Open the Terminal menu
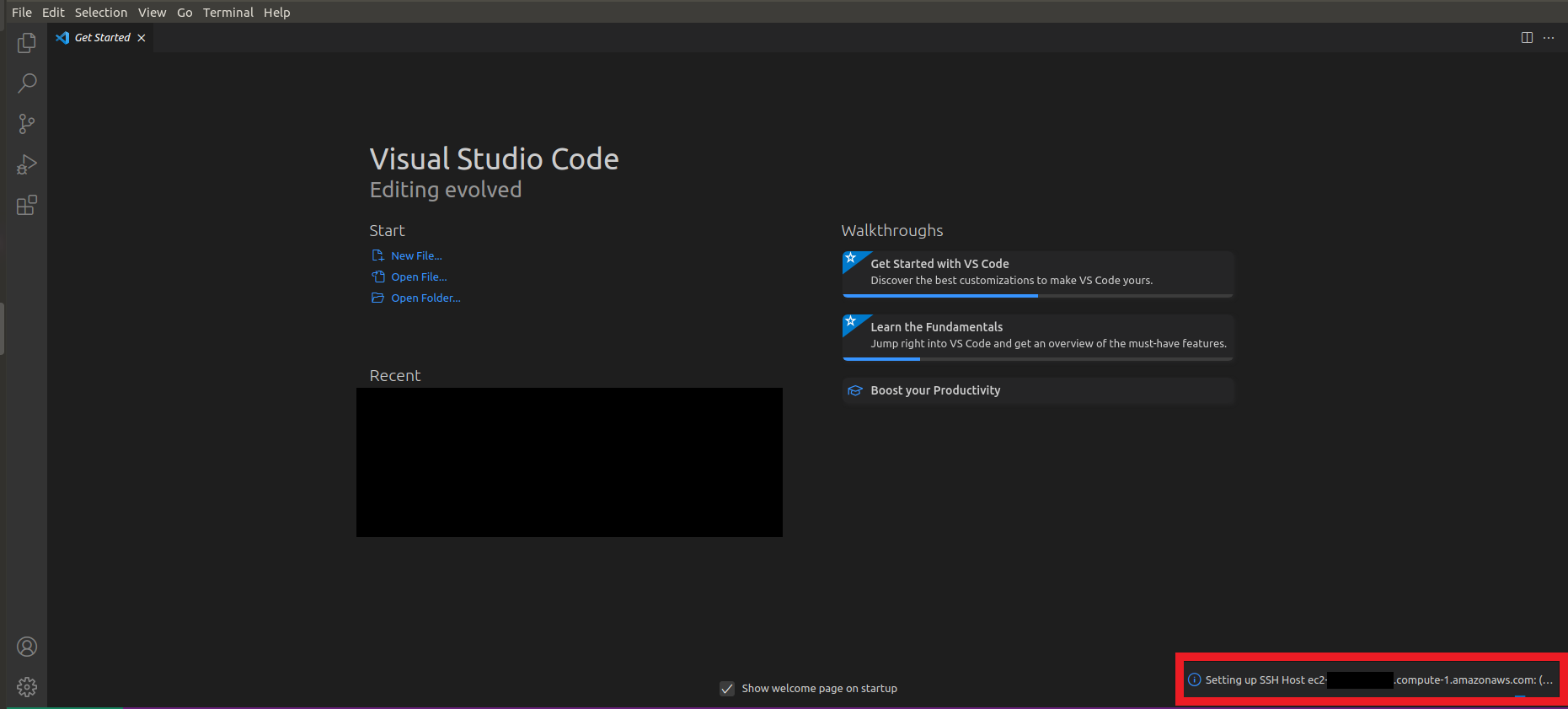This screenshot has width=1568, height=709. coord(228,13)
